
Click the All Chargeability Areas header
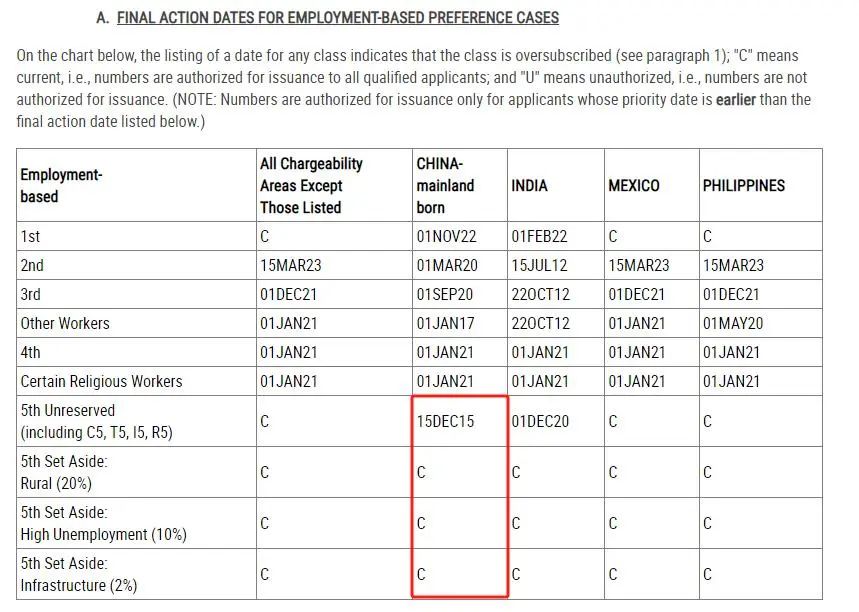[311, 185]
